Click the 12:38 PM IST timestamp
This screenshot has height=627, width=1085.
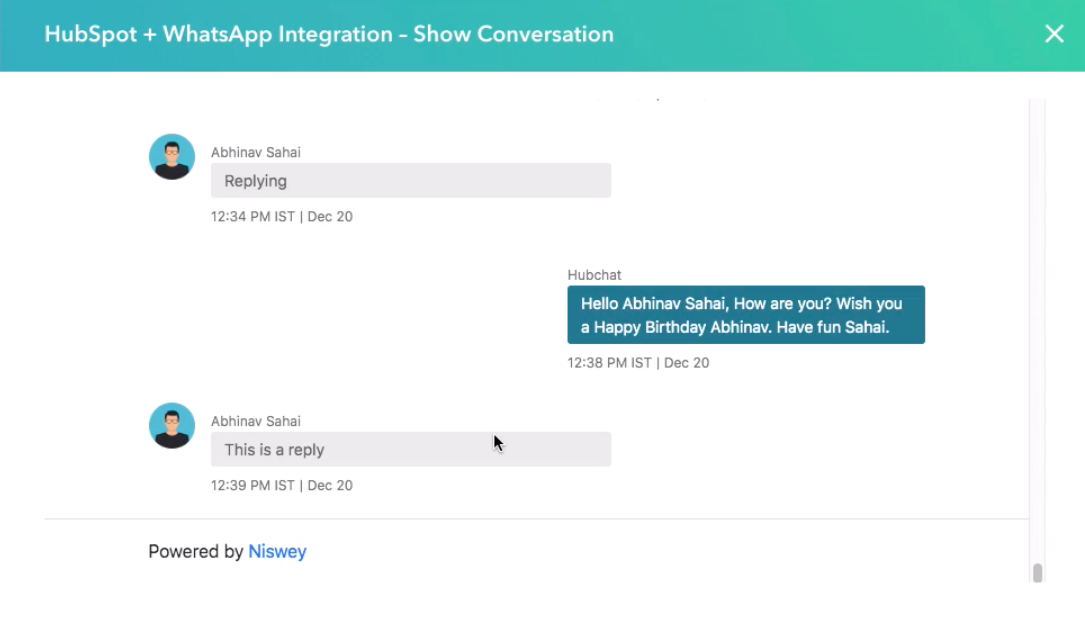(638, 363)
